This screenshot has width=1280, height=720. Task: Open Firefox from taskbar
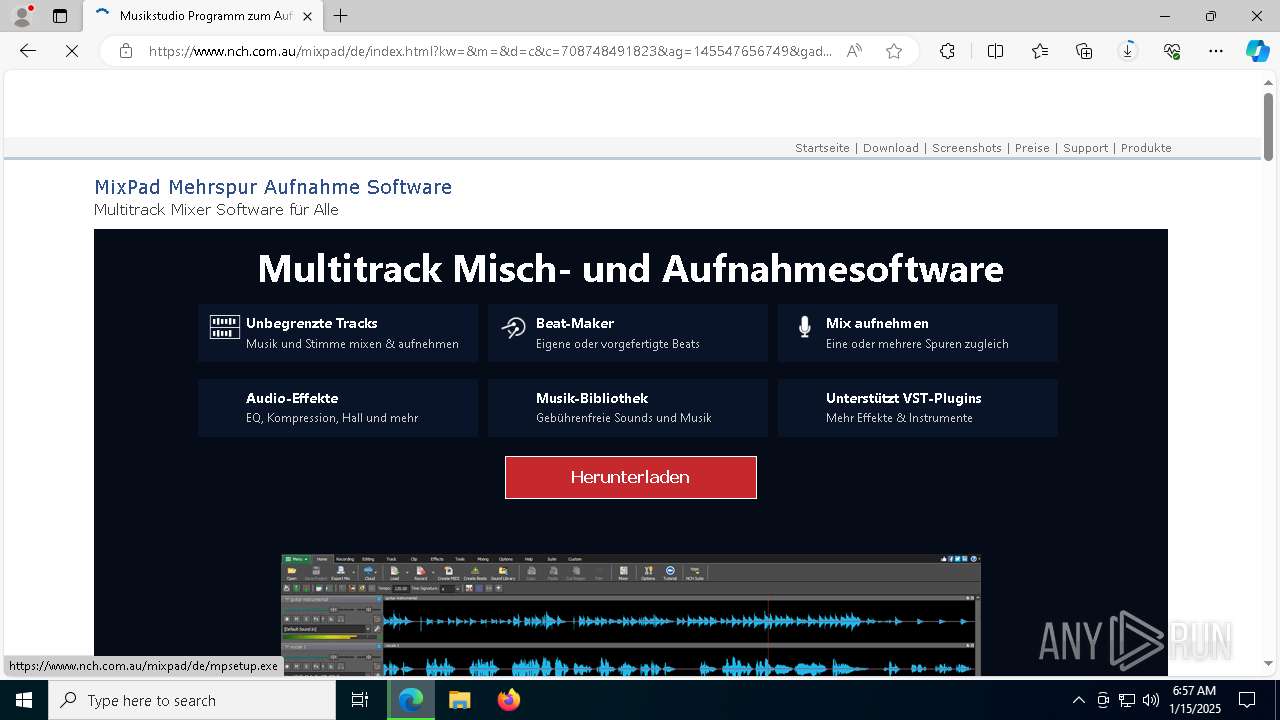coord(509,700)
